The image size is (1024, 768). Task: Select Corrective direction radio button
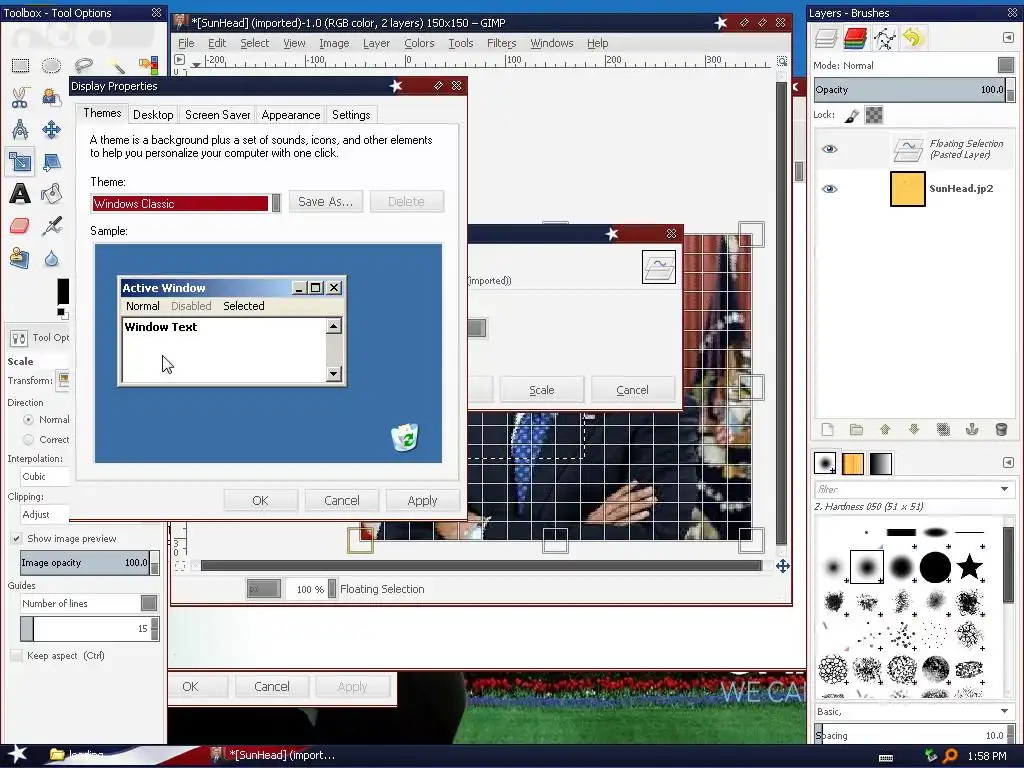[28, 440]
